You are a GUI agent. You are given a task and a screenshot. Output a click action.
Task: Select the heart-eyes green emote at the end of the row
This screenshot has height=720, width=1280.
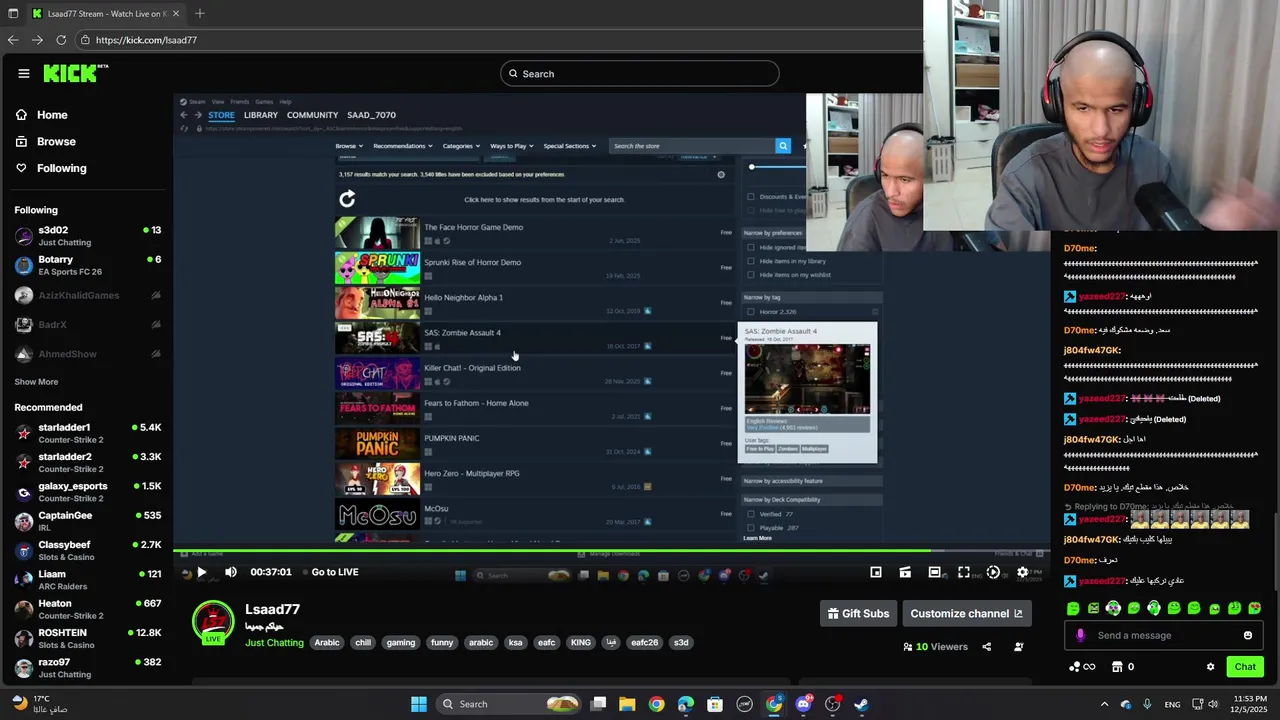coord(1255,608)
